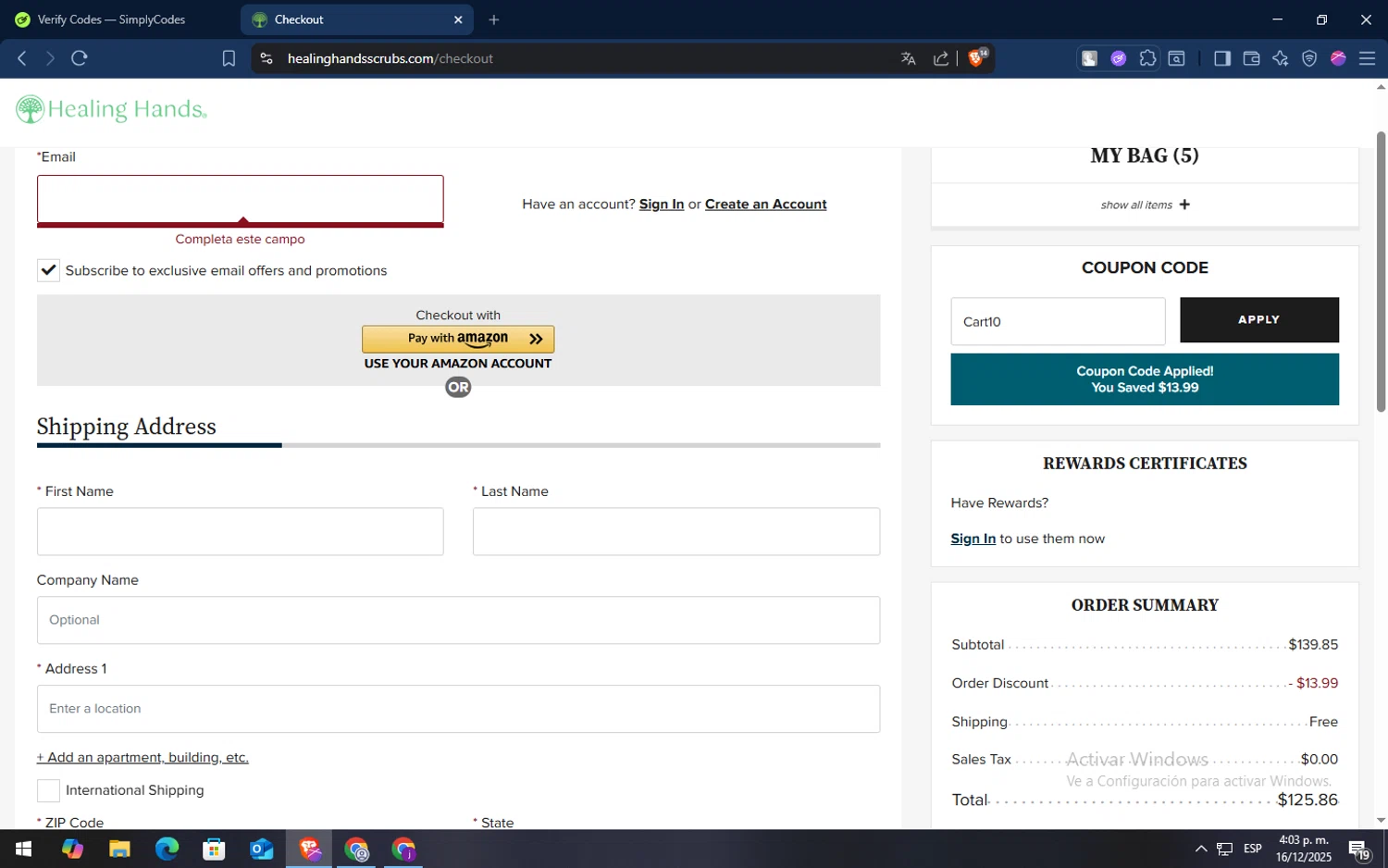Focus the optional Company Name field
Viewport: 1388px width, 868px height.
(x=458, y=620)
